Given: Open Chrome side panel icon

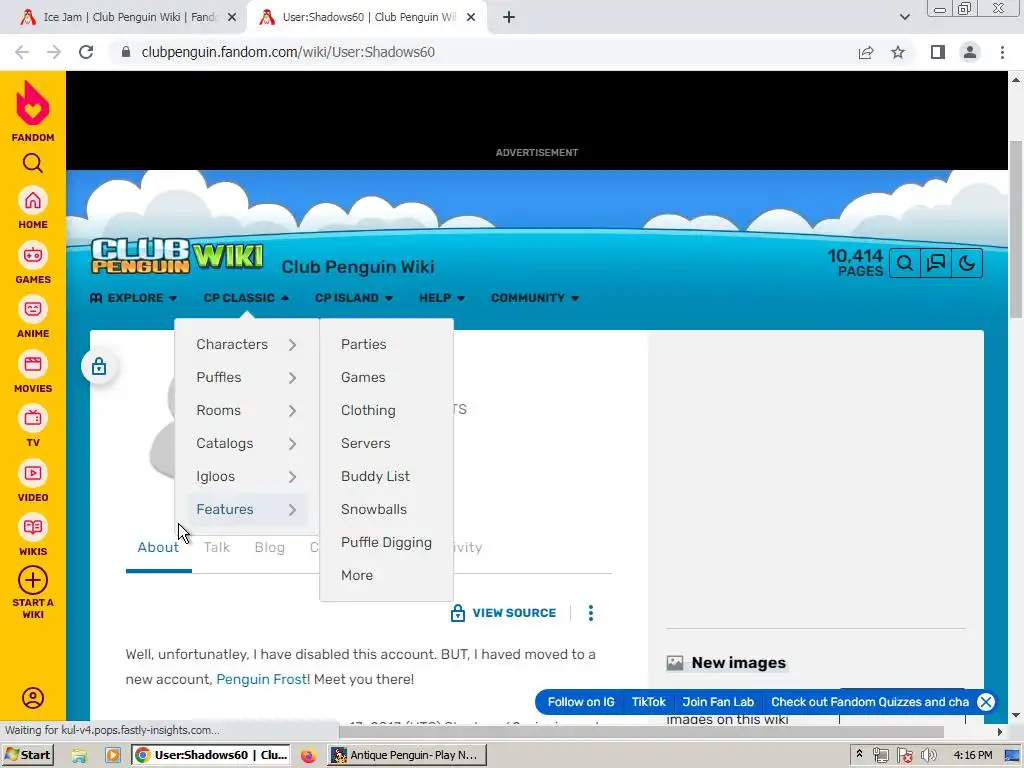Looking at the screenshot, I should tap(938, 52).
